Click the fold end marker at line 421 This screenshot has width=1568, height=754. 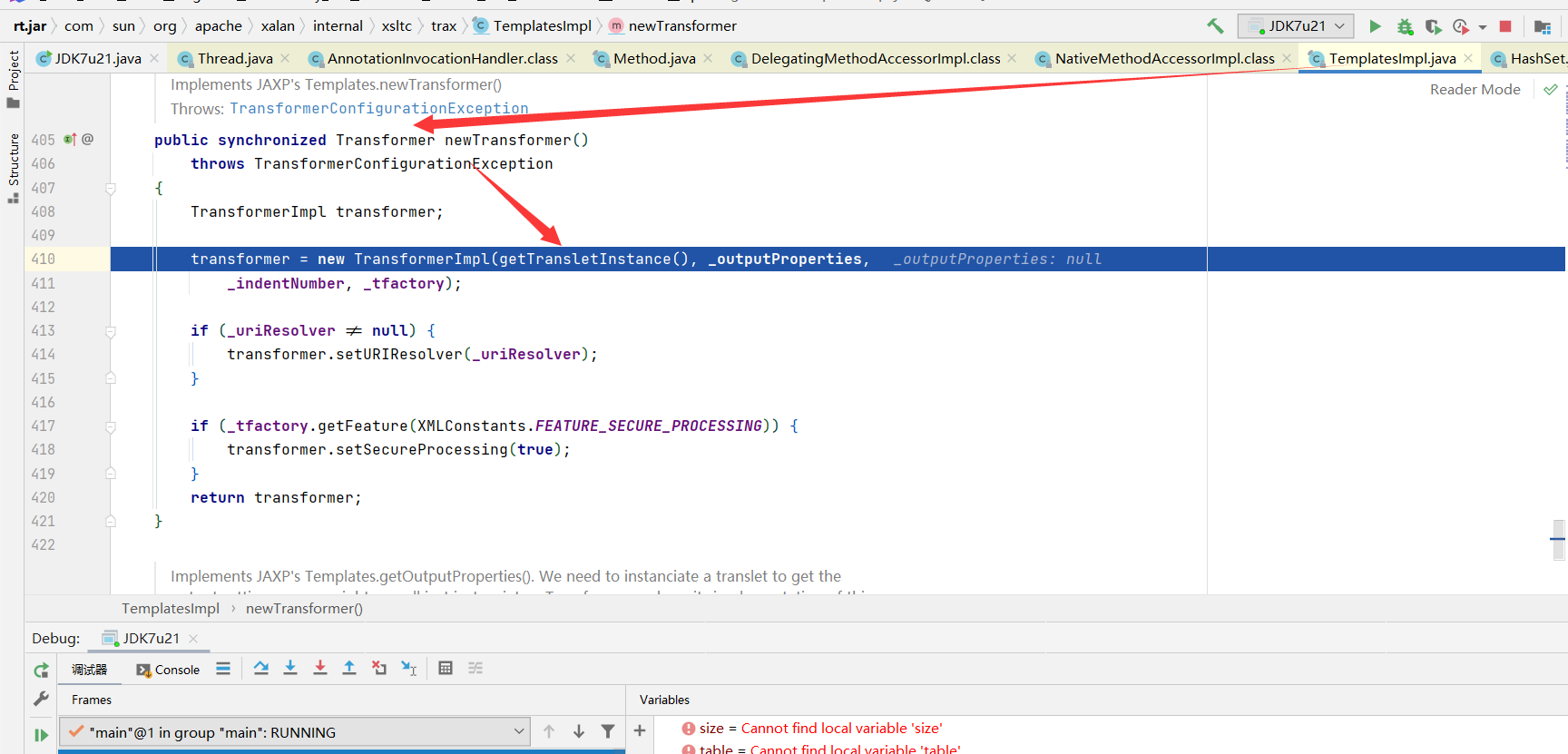(x=111, y=522)
